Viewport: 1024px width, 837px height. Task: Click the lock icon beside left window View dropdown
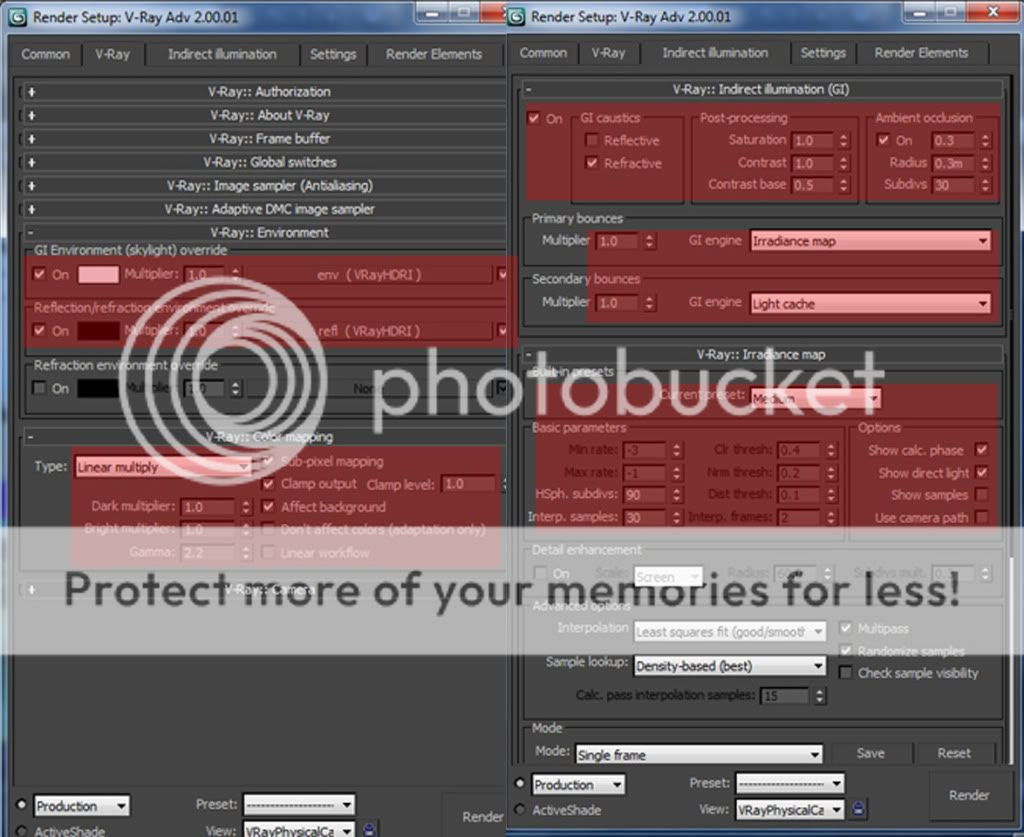(x=369, y=830)
